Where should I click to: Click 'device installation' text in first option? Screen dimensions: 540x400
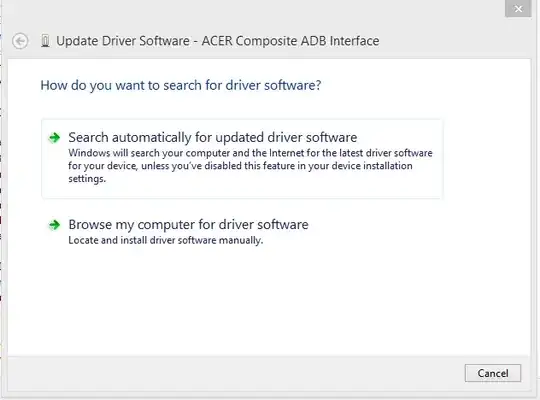372,166
